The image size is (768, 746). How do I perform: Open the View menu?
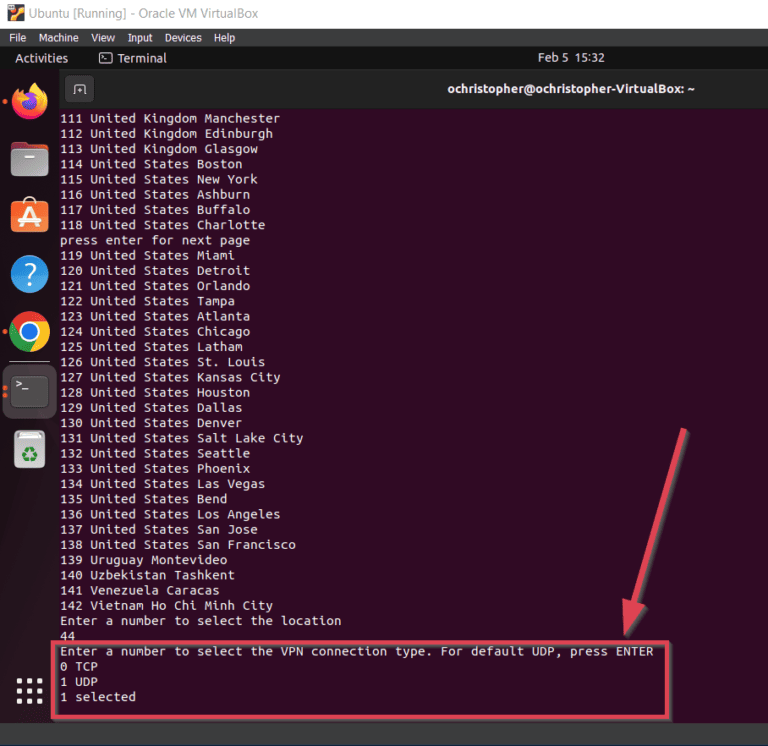click(103, 38)
